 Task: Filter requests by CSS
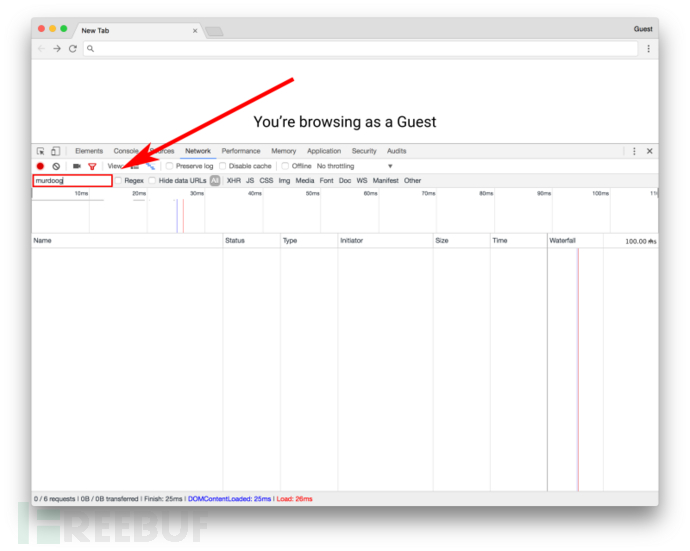266,180
